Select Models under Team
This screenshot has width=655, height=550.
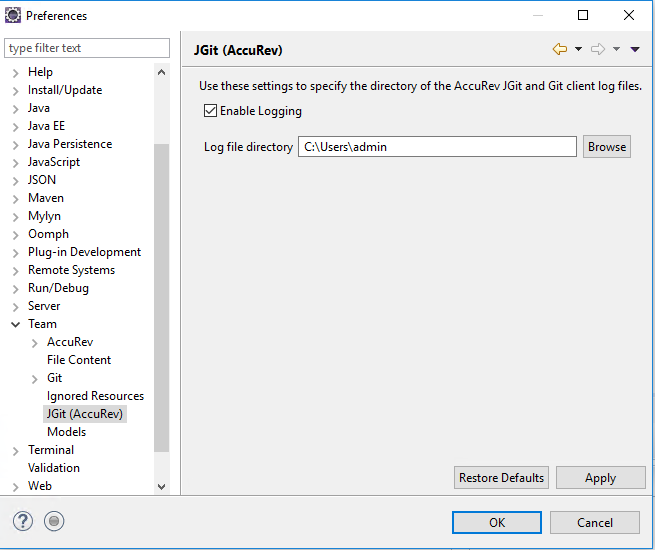(x=66, y=432)
